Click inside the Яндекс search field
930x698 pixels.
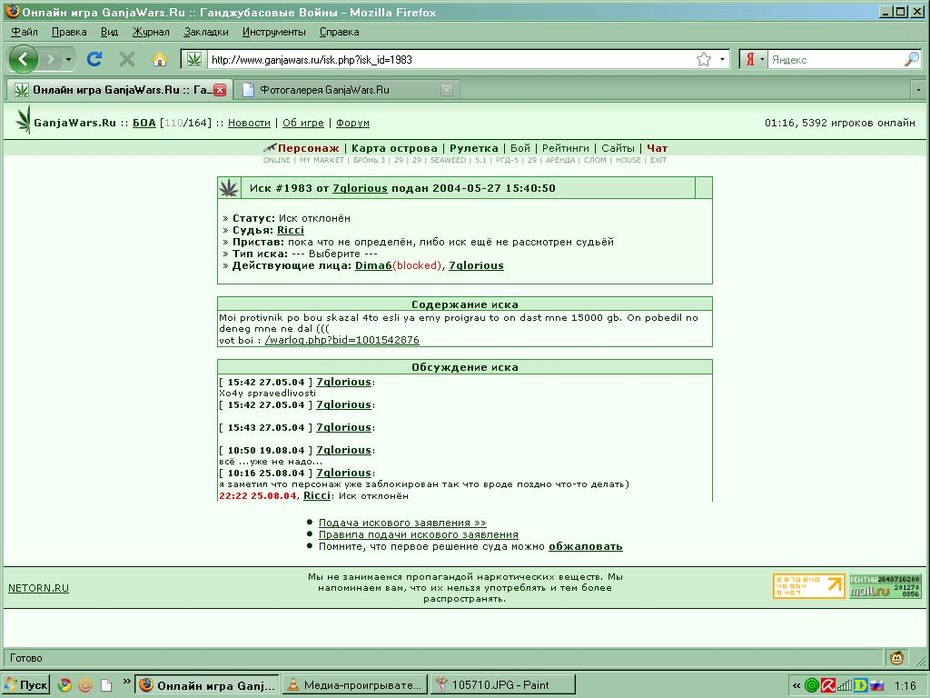(x=835, y=59)
